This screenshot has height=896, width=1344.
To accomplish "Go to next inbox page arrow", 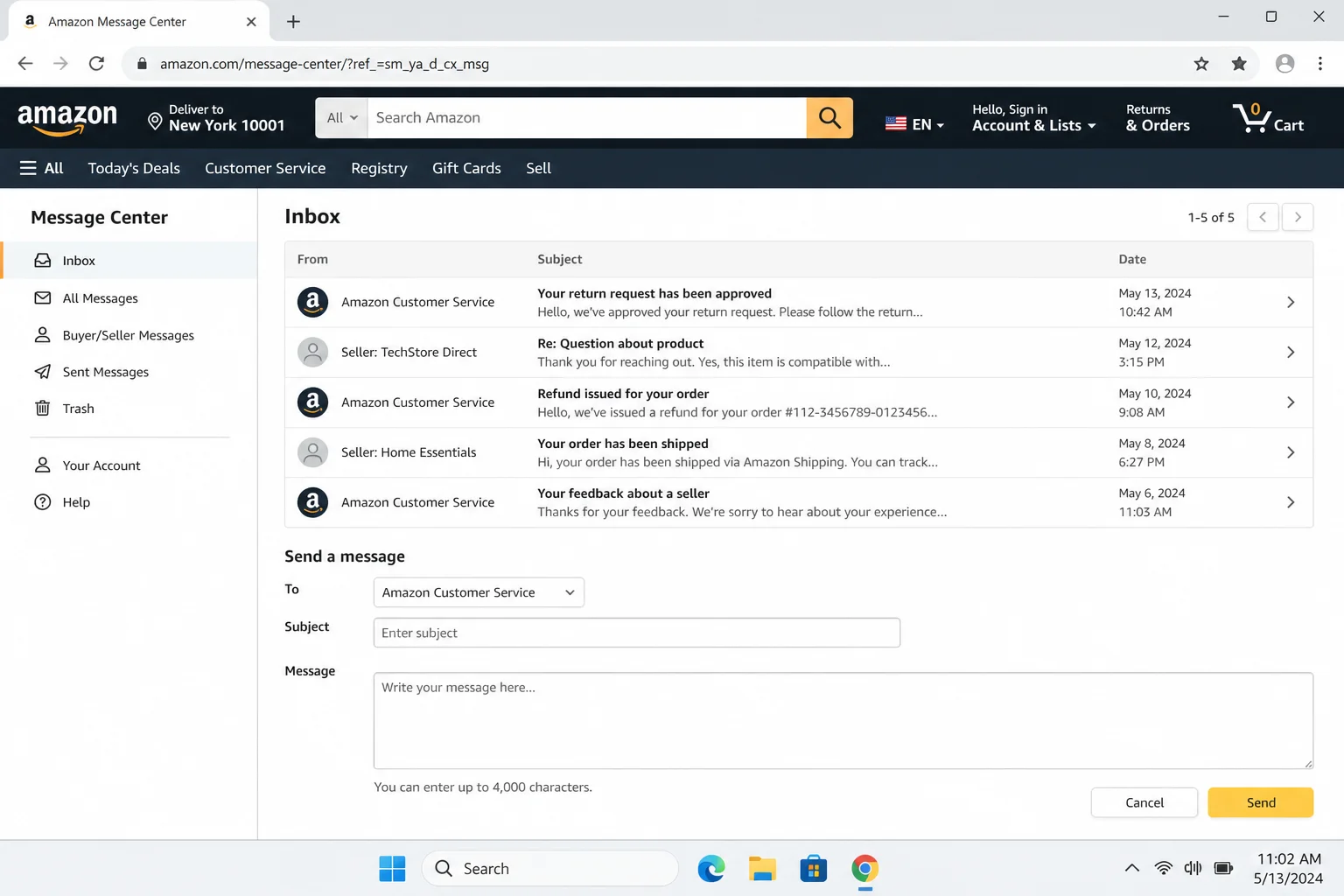I will point(1298,217).
